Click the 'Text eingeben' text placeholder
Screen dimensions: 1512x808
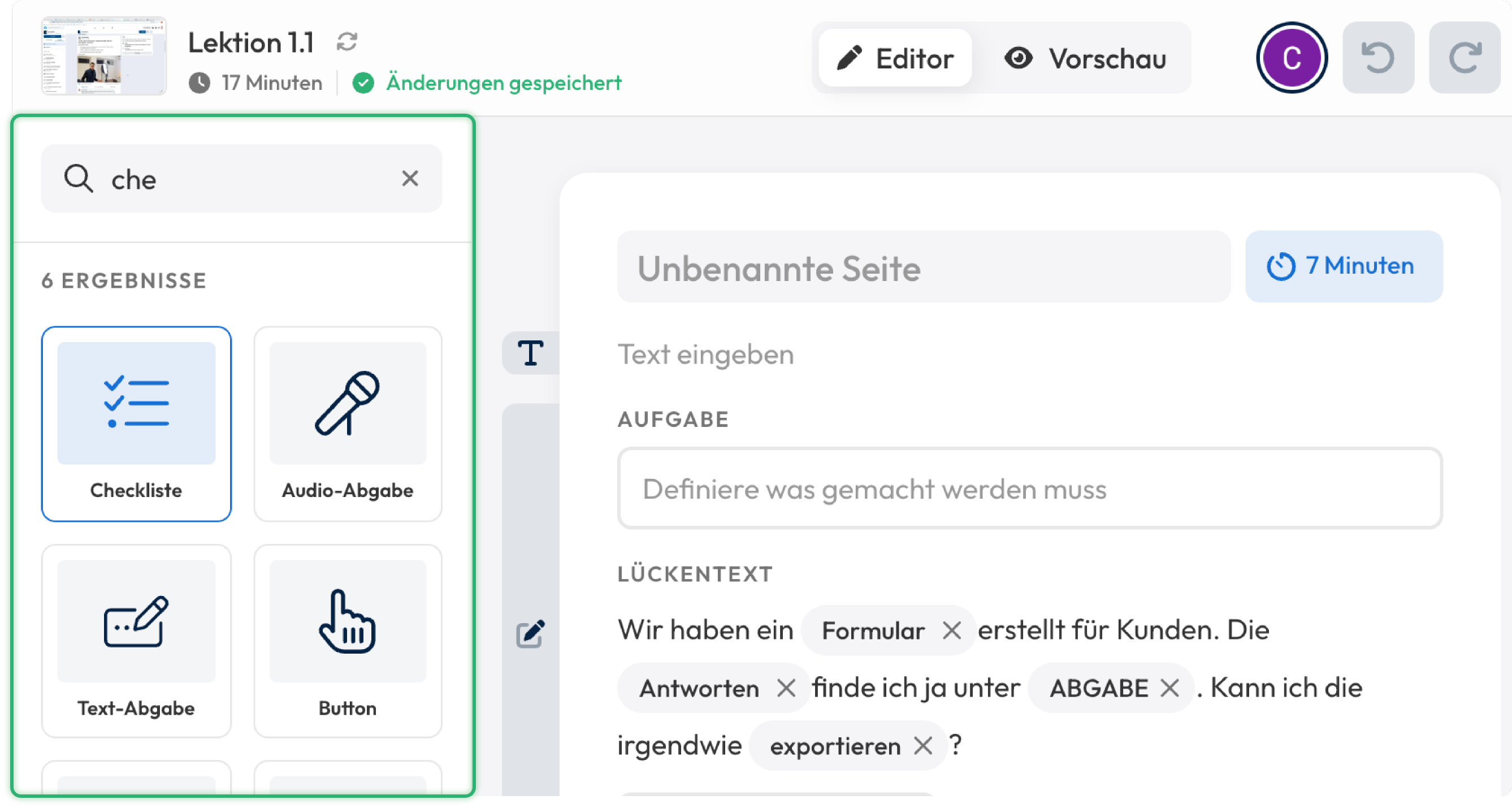point(705,354)
